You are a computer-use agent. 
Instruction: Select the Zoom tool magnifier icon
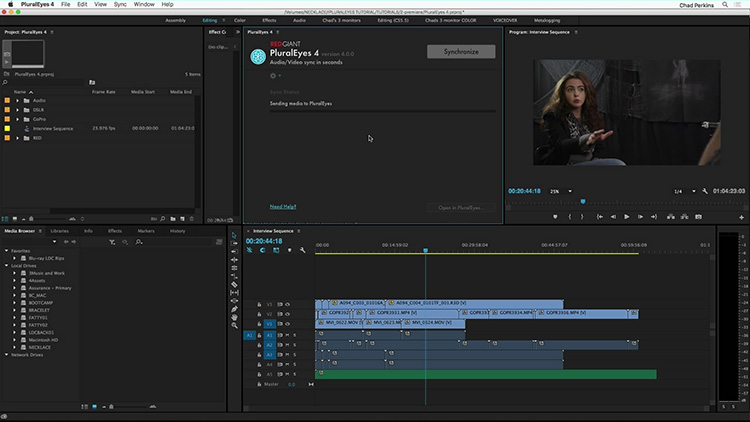coord(234,325)
